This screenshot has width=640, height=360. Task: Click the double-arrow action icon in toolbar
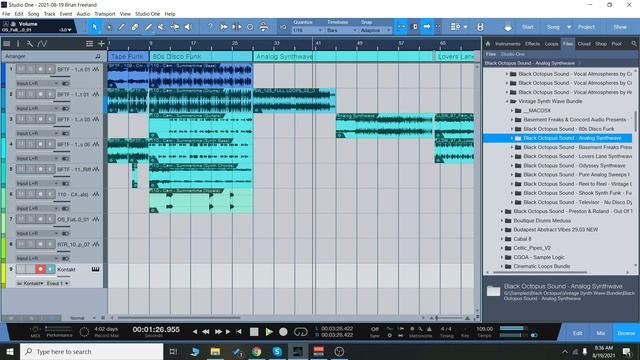pyautogui.click(x=224, y=27)
